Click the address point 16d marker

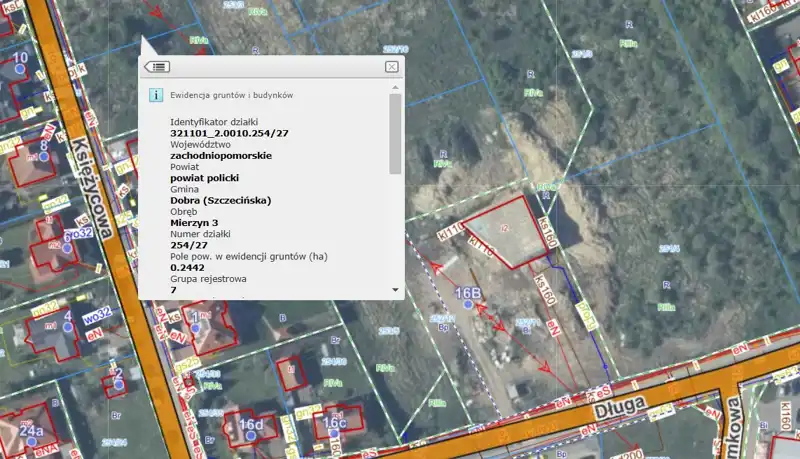coord(251,436)
